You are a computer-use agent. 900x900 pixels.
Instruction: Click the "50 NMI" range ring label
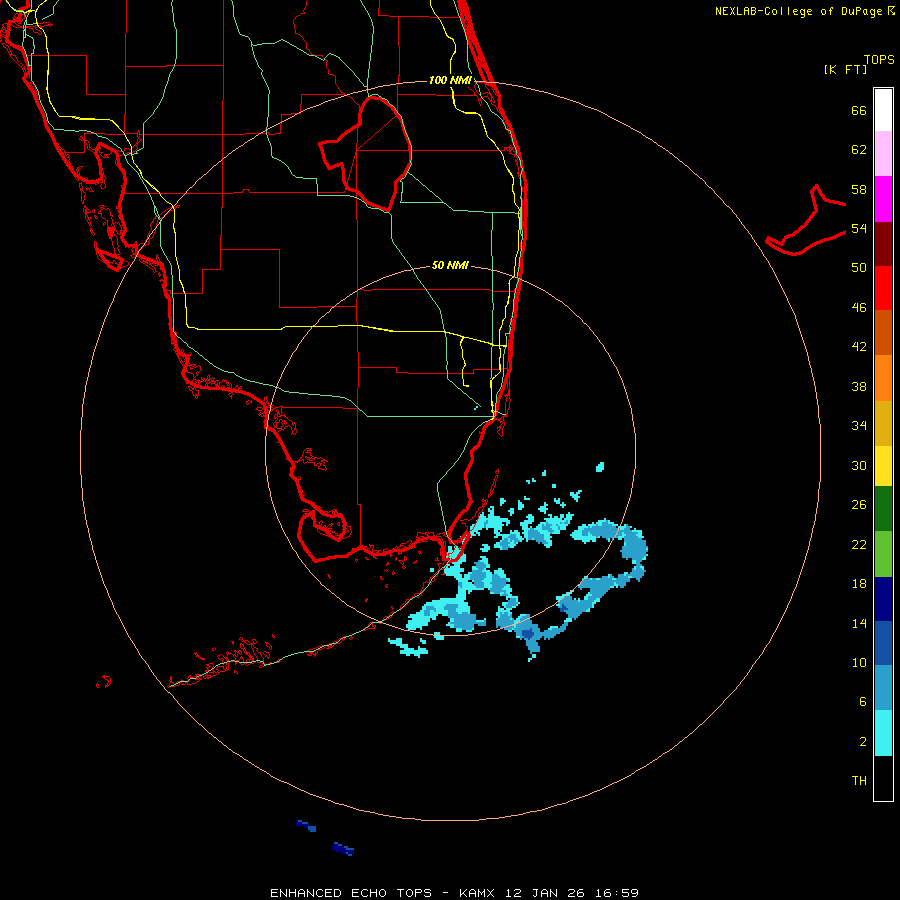[450, 265]
